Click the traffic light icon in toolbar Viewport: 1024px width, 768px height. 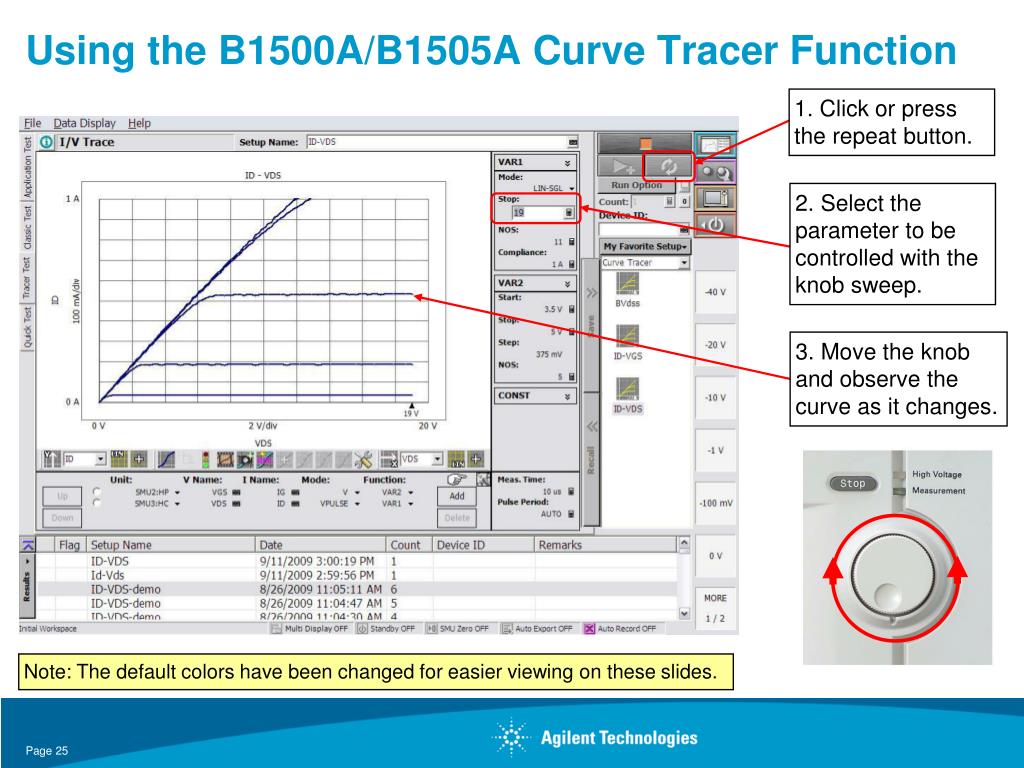205,459
